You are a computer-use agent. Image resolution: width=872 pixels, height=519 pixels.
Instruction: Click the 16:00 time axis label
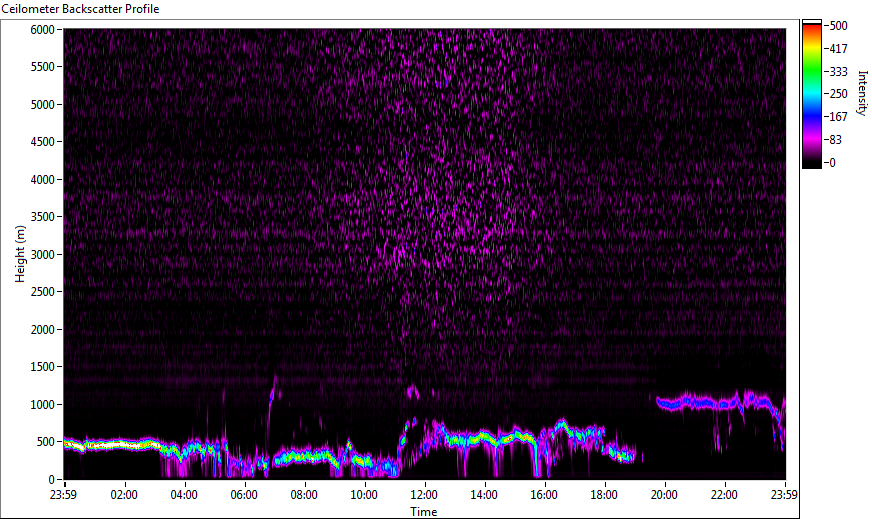tap(544, 495)
